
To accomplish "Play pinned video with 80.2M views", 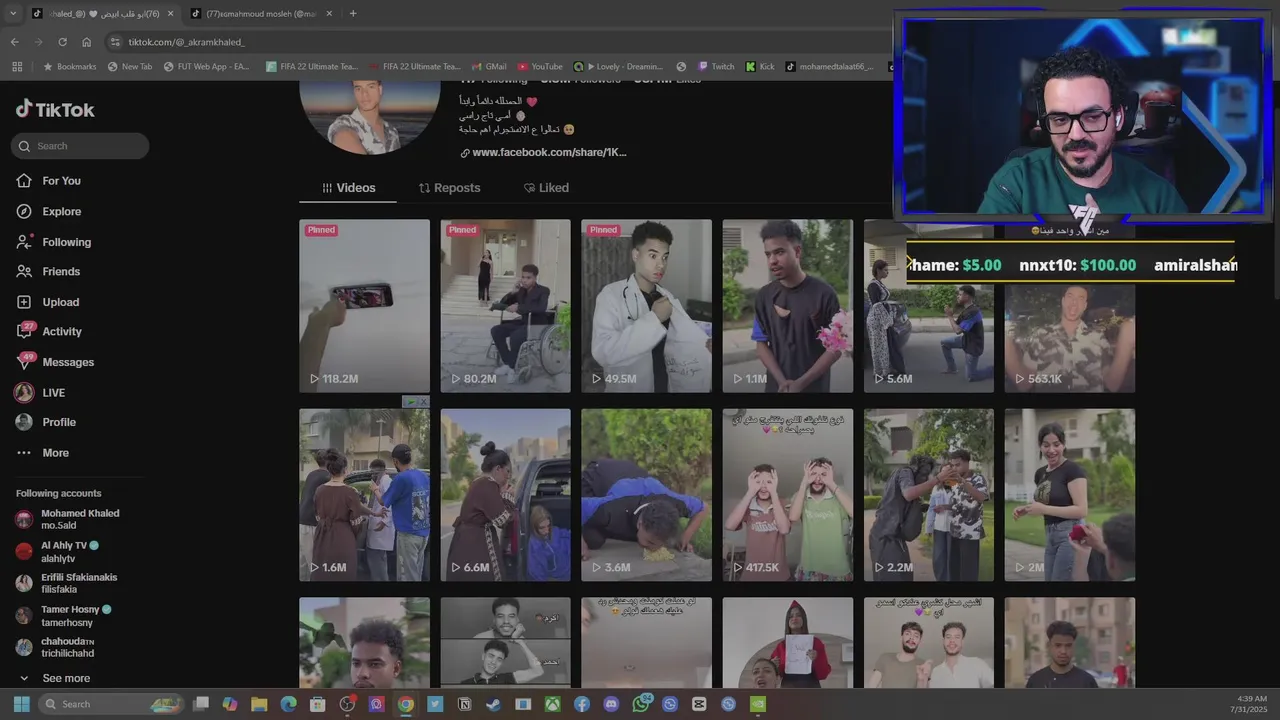I will click(505, 306).
